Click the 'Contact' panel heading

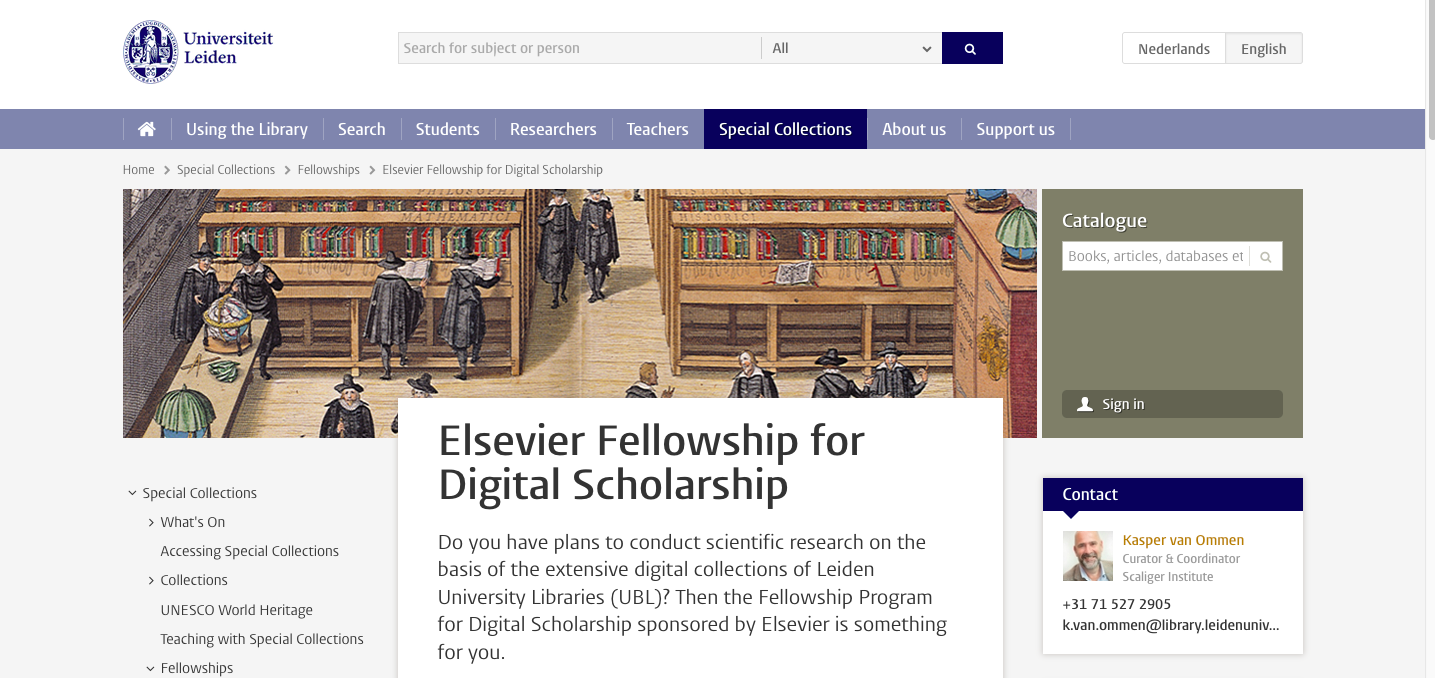[x=1090, y=494]
